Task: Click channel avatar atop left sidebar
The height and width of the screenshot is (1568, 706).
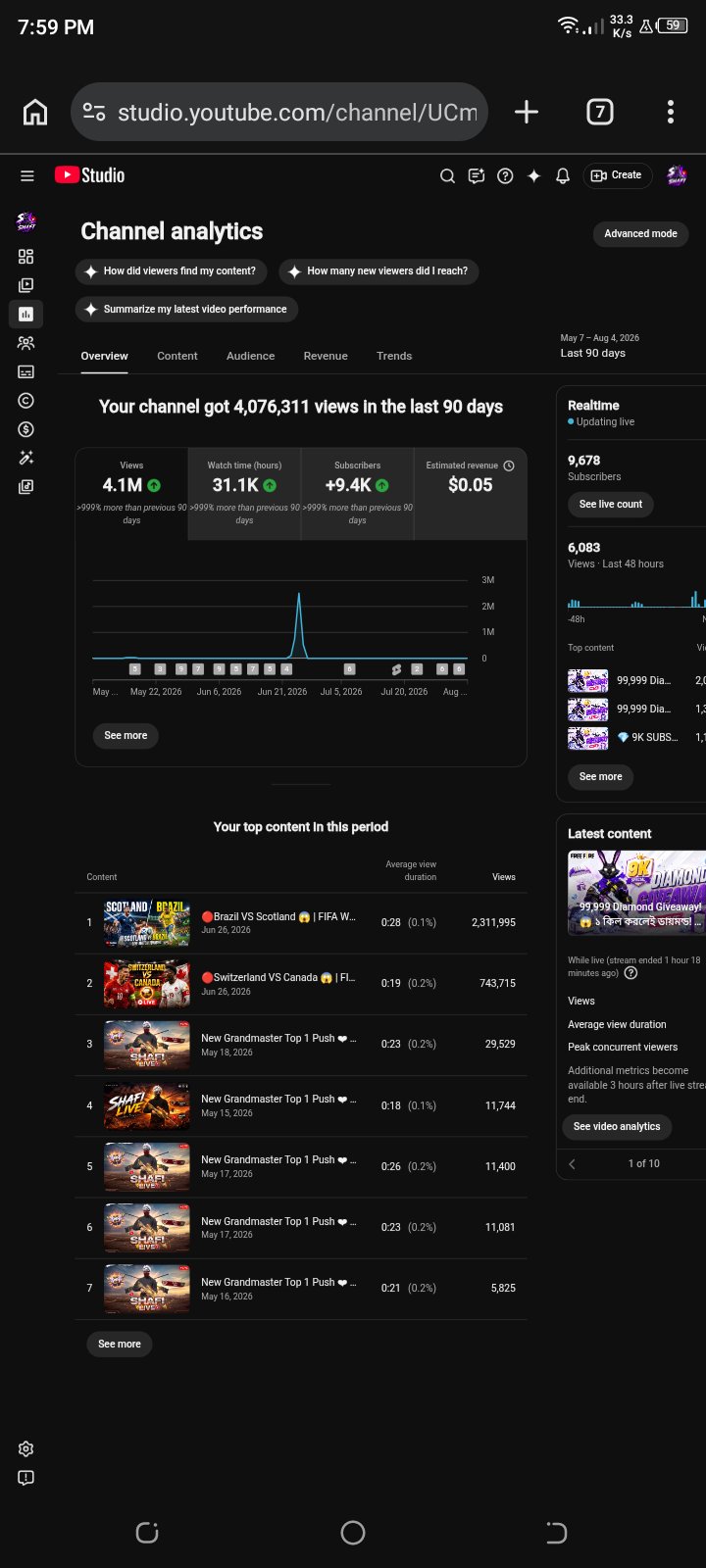Action: [x=26, y=221]
